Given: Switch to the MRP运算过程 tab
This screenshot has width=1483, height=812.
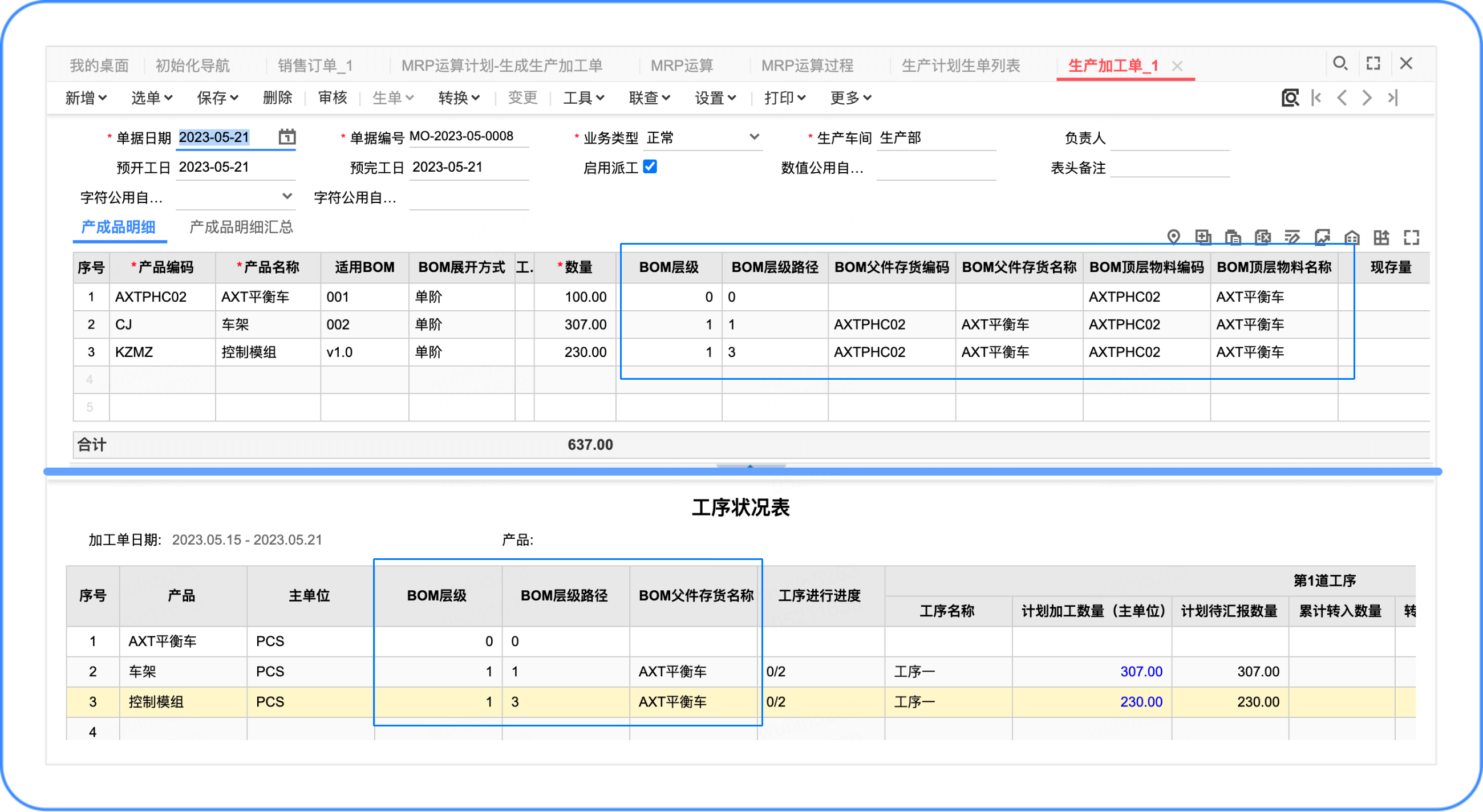Looking at the screenshot, I should [x=807, y=66].
